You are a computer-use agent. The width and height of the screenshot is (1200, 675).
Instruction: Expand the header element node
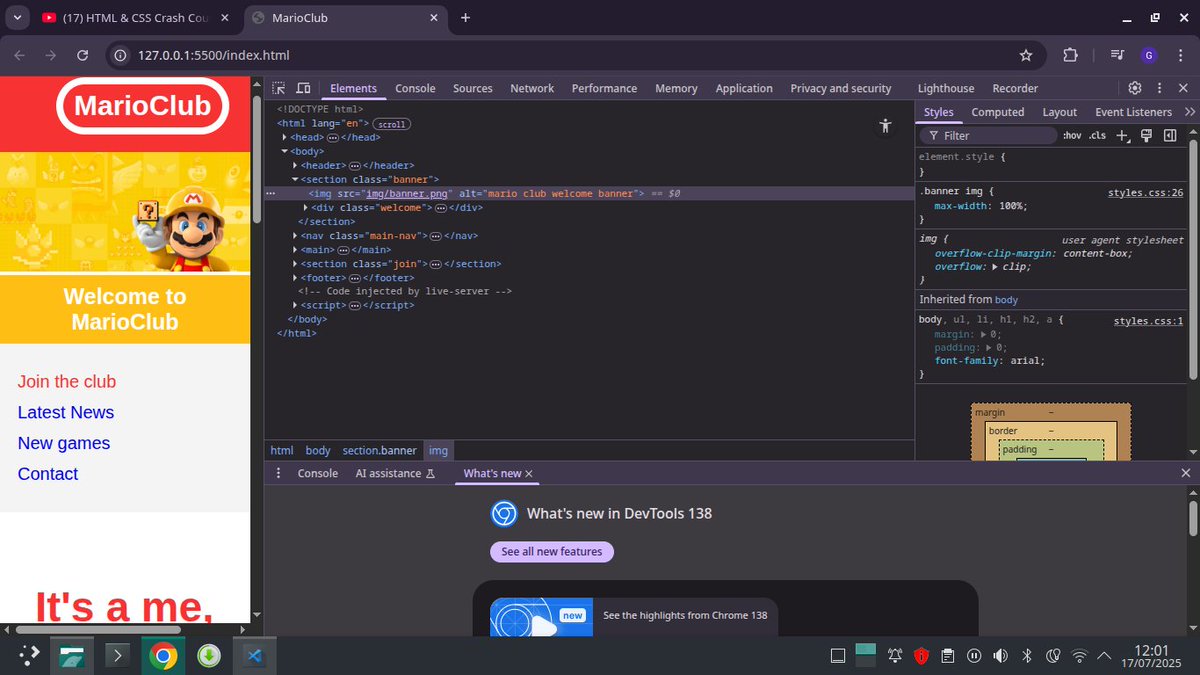click(x=295, y=165)
